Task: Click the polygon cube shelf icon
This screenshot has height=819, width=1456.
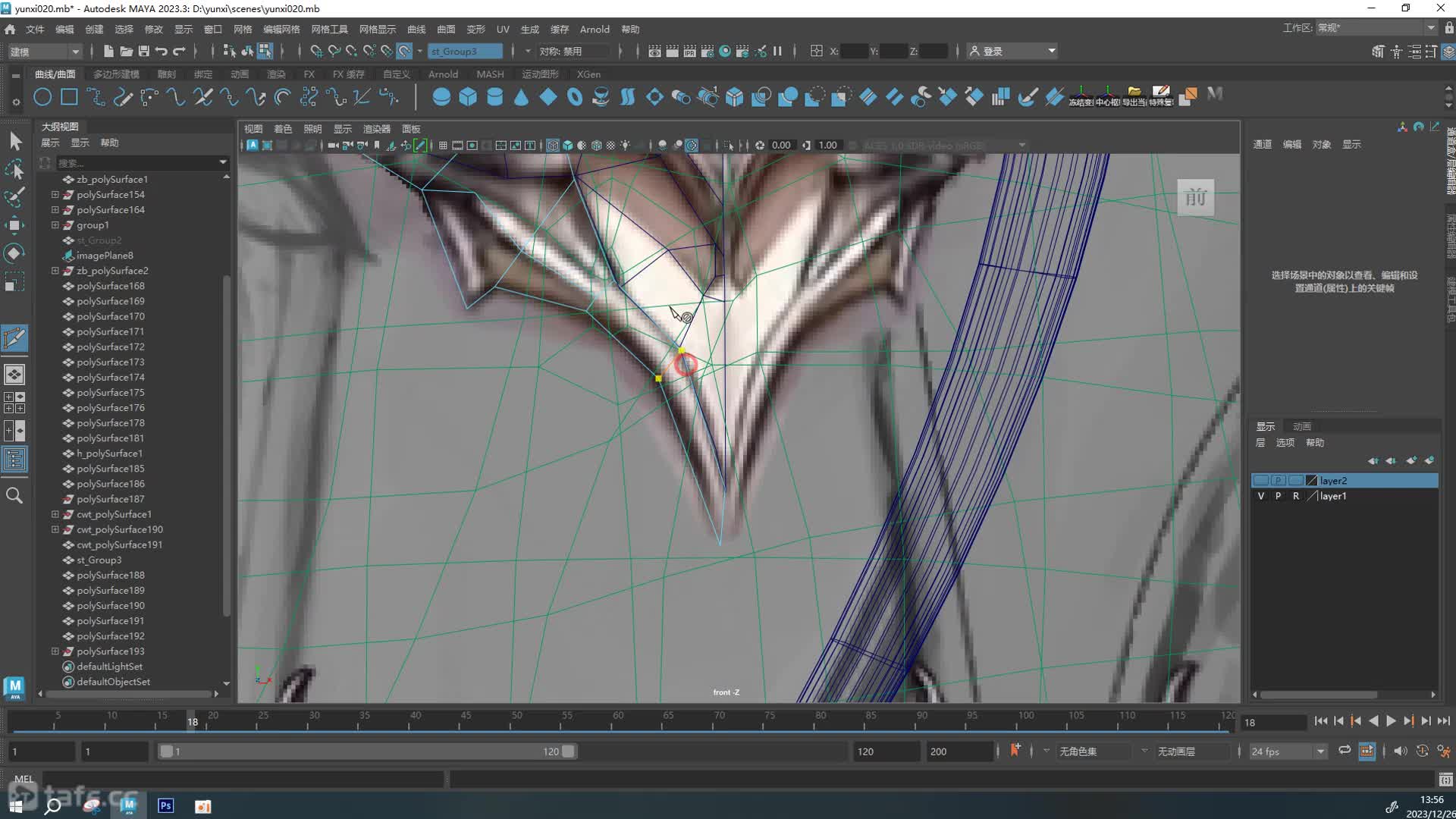Action: 468,97
